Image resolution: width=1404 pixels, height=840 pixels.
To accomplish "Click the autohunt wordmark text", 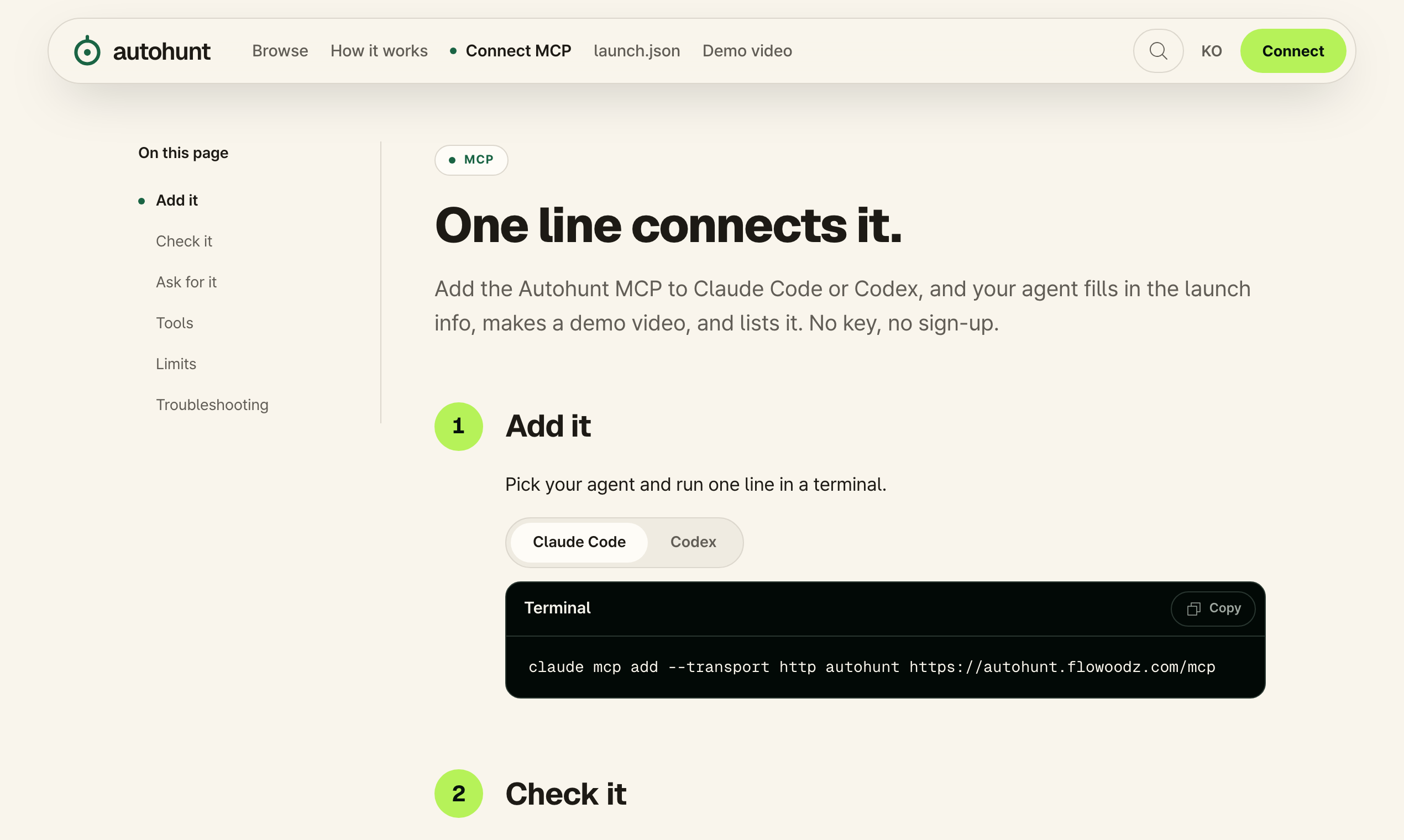I will point(161,51).
